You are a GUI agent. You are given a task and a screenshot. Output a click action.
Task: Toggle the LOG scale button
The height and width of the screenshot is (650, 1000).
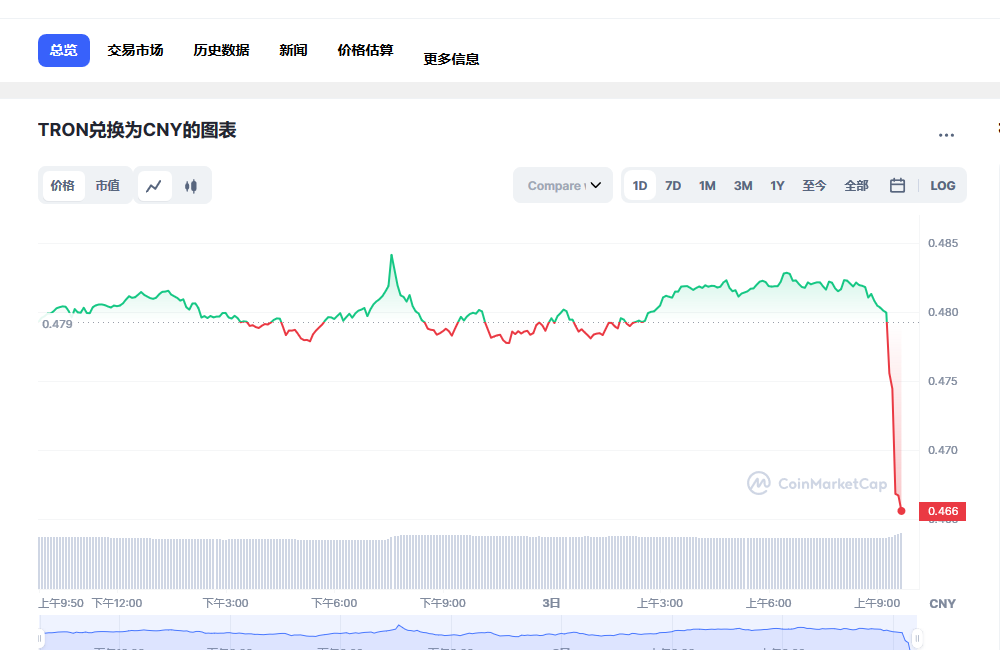pyautogui.click(x=943, y=186)
